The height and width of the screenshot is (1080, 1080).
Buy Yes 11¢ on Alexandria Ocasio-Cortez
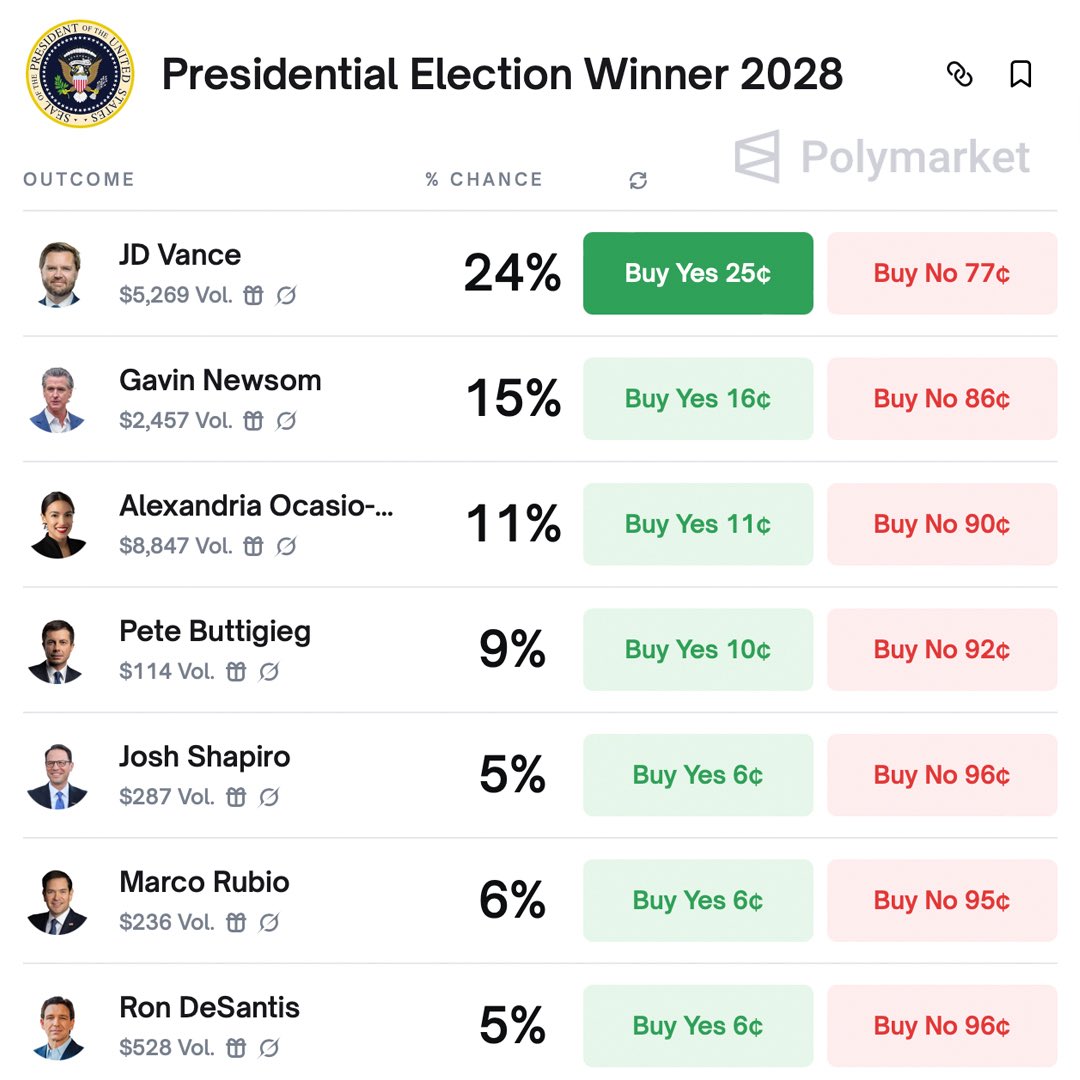(698, 524)
